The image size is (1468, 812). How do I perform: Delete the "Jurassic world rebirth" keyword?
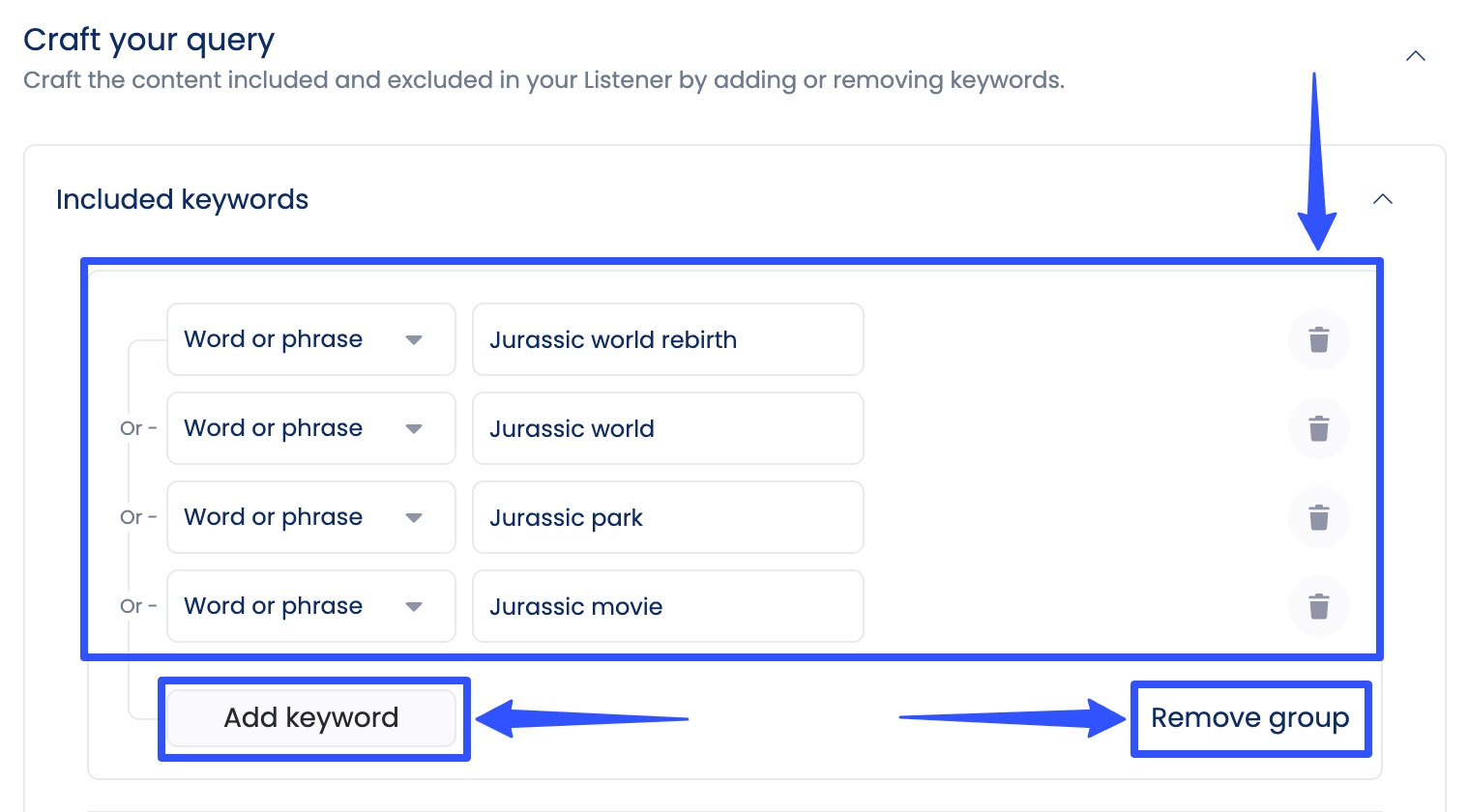(x=1318, y=339)
